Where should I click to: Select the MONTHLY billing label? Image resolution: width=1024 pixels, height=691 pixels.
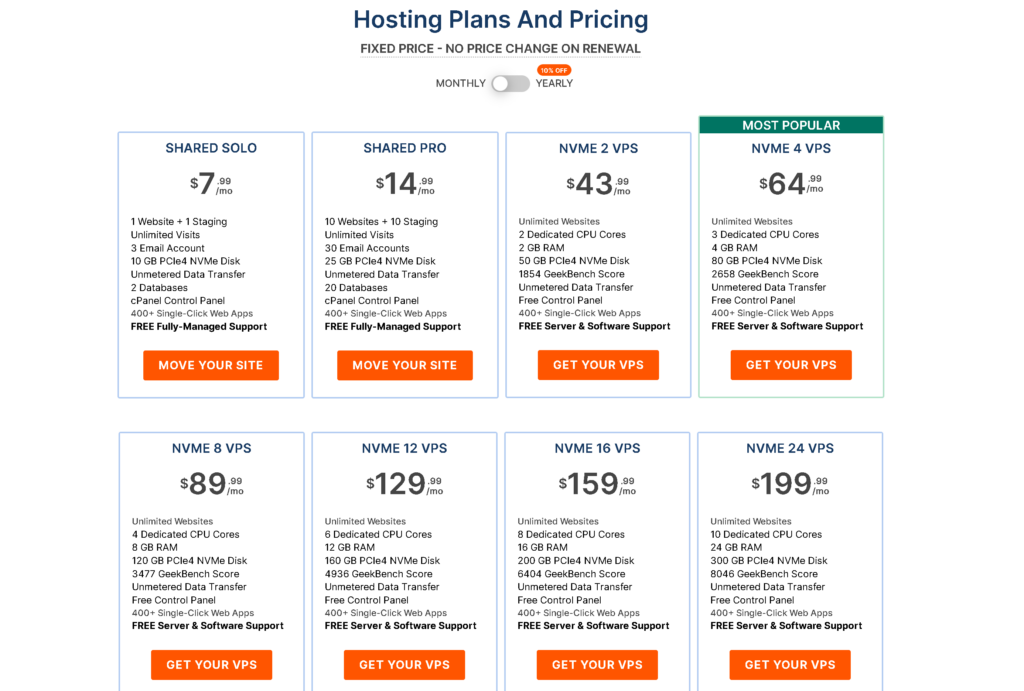pos(460,84)
